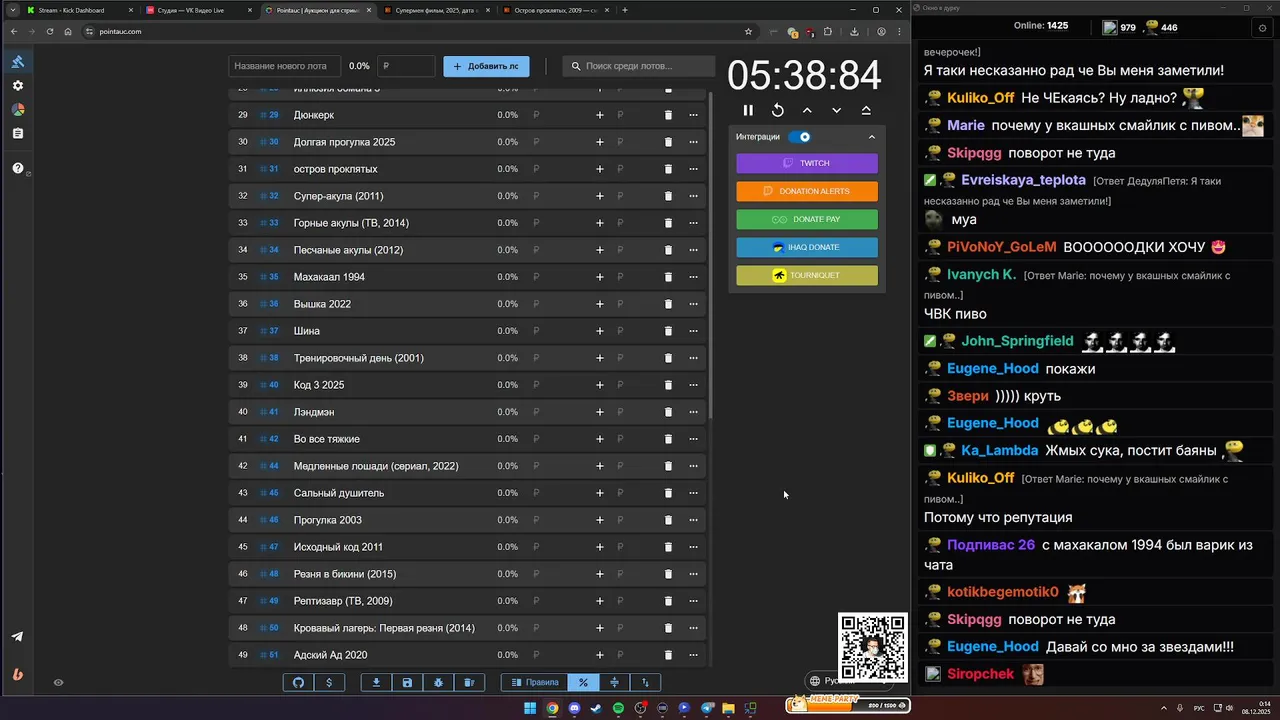Click the double-up timer increase icon
Image resolution: width=1280 pixels, height=720 pixels.
866,111
